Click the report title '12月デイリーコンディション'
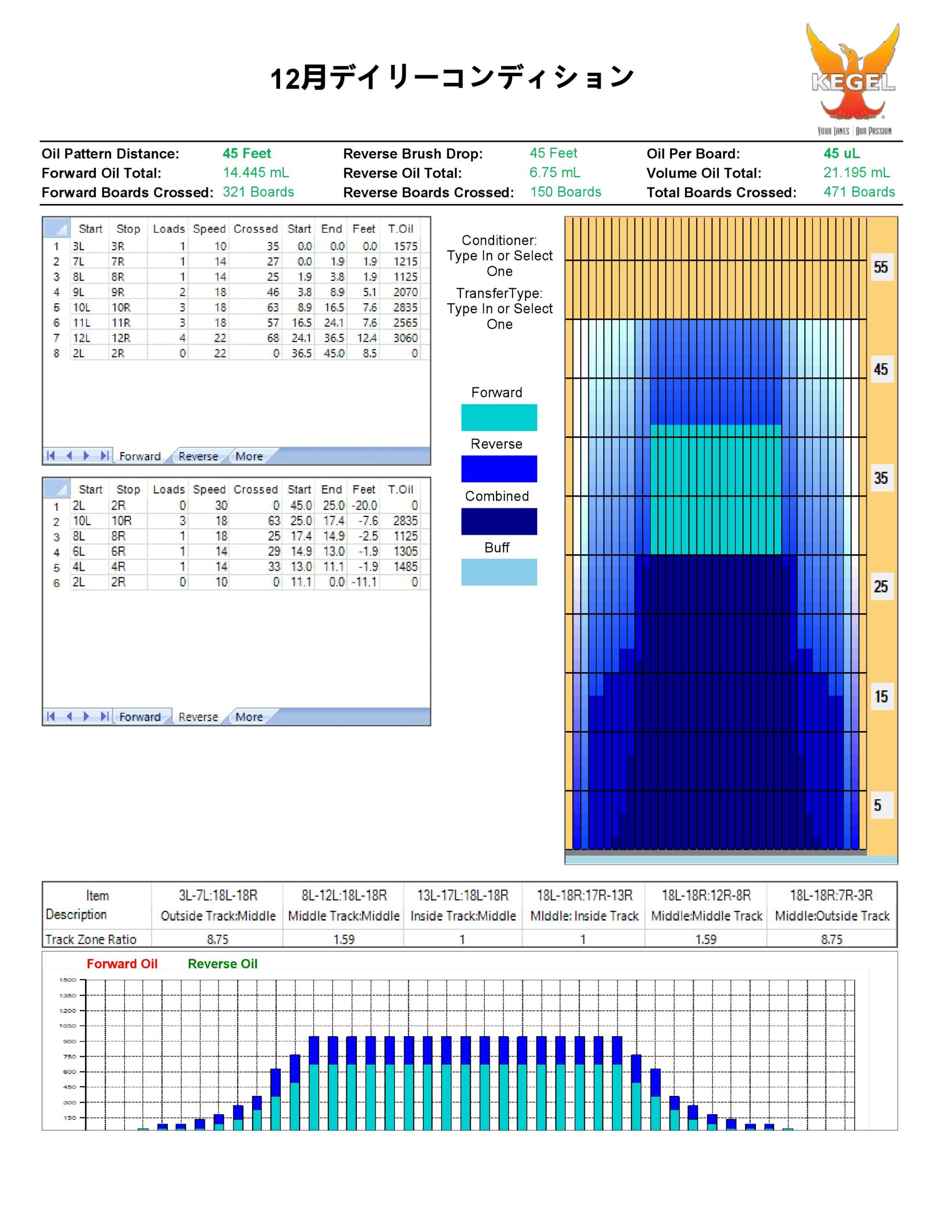 (x=453, y=77)
